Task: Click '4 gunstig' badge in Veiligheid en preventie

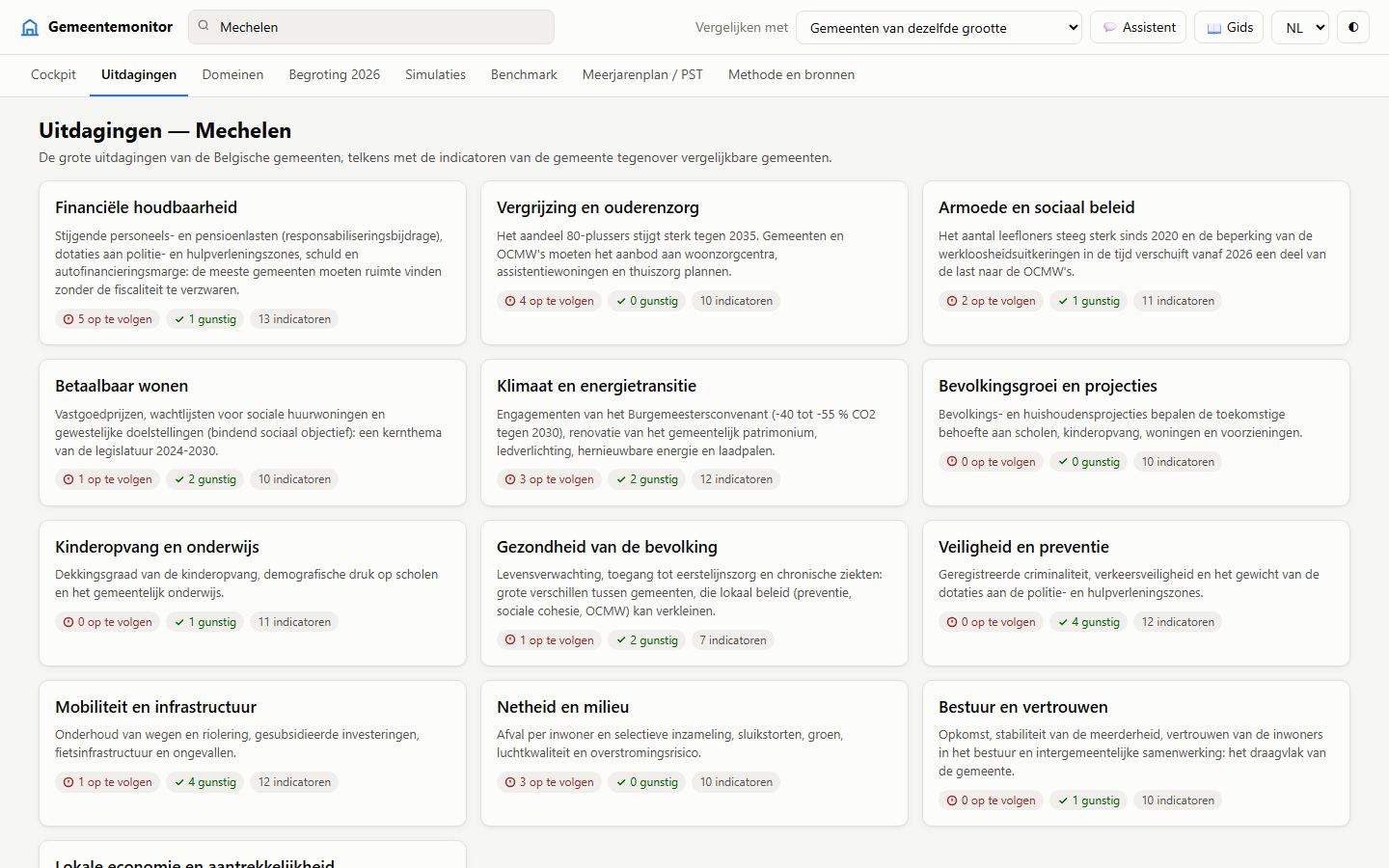Action: tap(1089, 622)
